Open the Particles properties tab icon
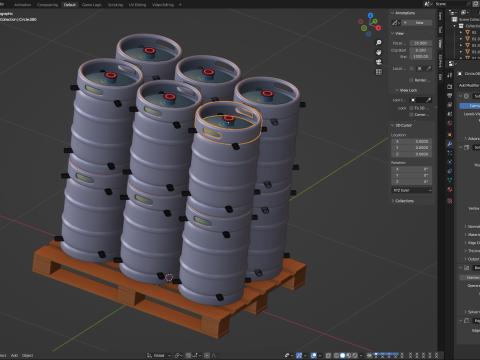This screenshot has width=480, height=360. point(450,153)
